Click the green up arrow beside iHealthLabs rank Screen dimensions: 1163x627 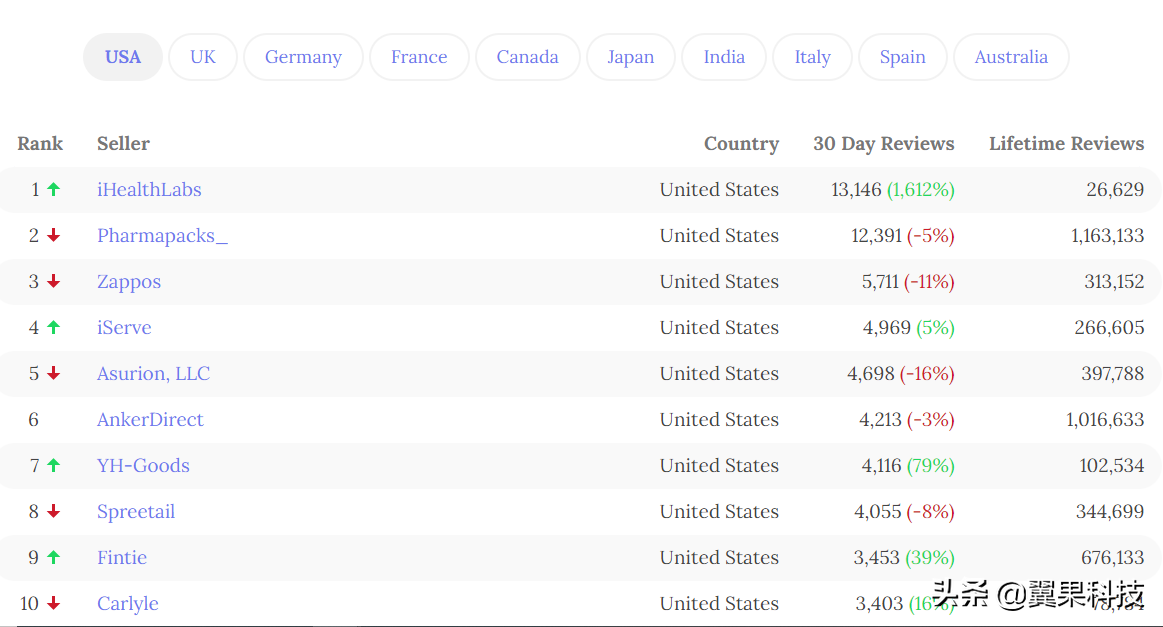(53, 189)
